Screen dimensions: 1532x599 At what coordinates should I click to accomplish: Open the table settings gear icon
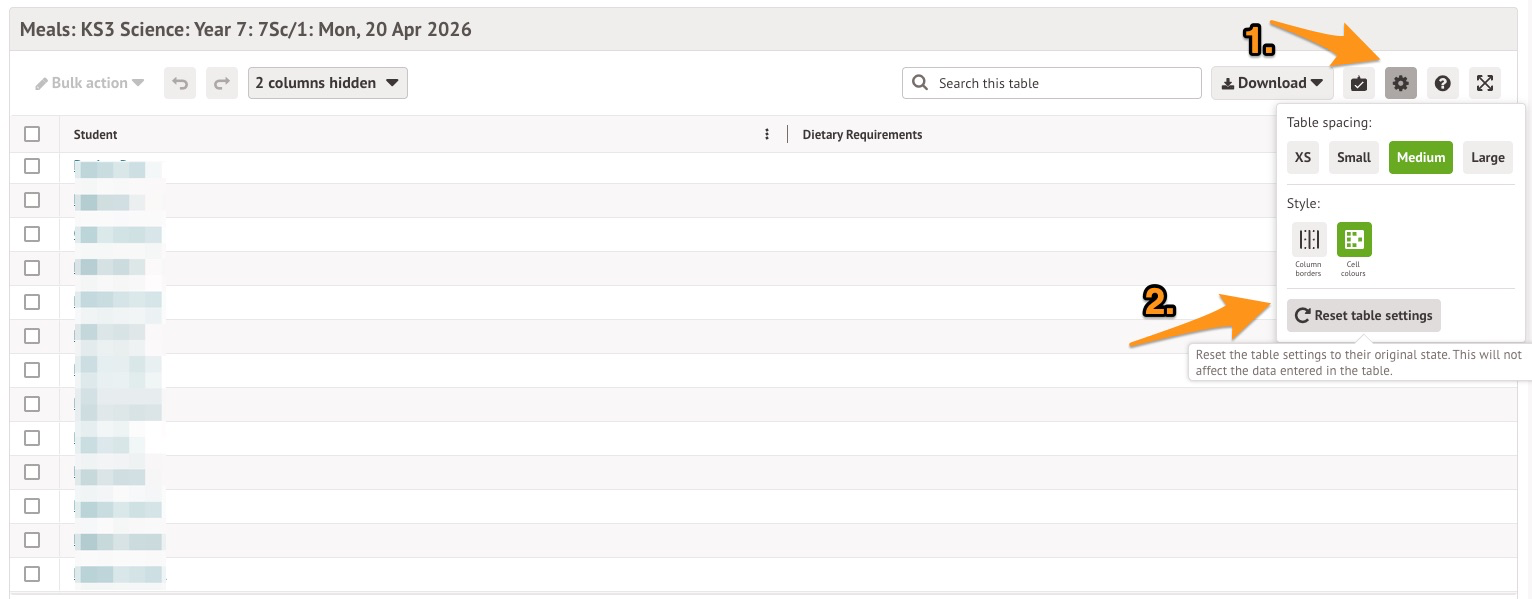1401,83
